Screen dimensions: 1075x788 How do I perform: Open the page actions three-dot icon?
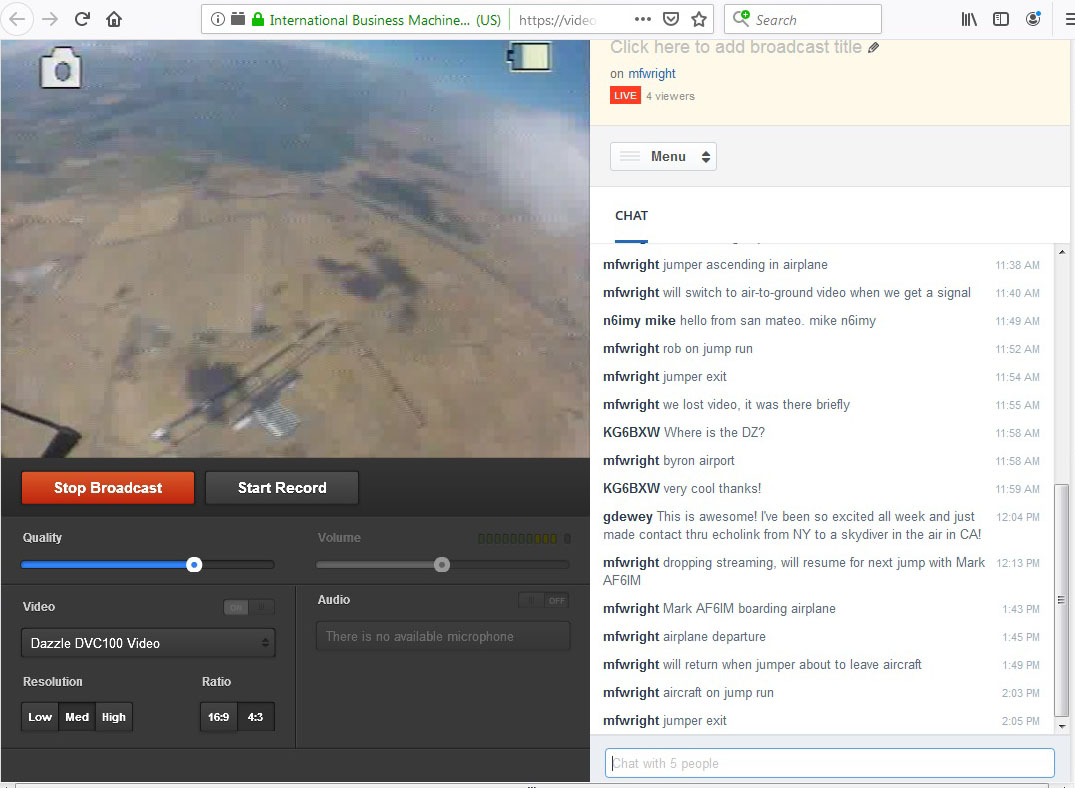pos(643,19)
